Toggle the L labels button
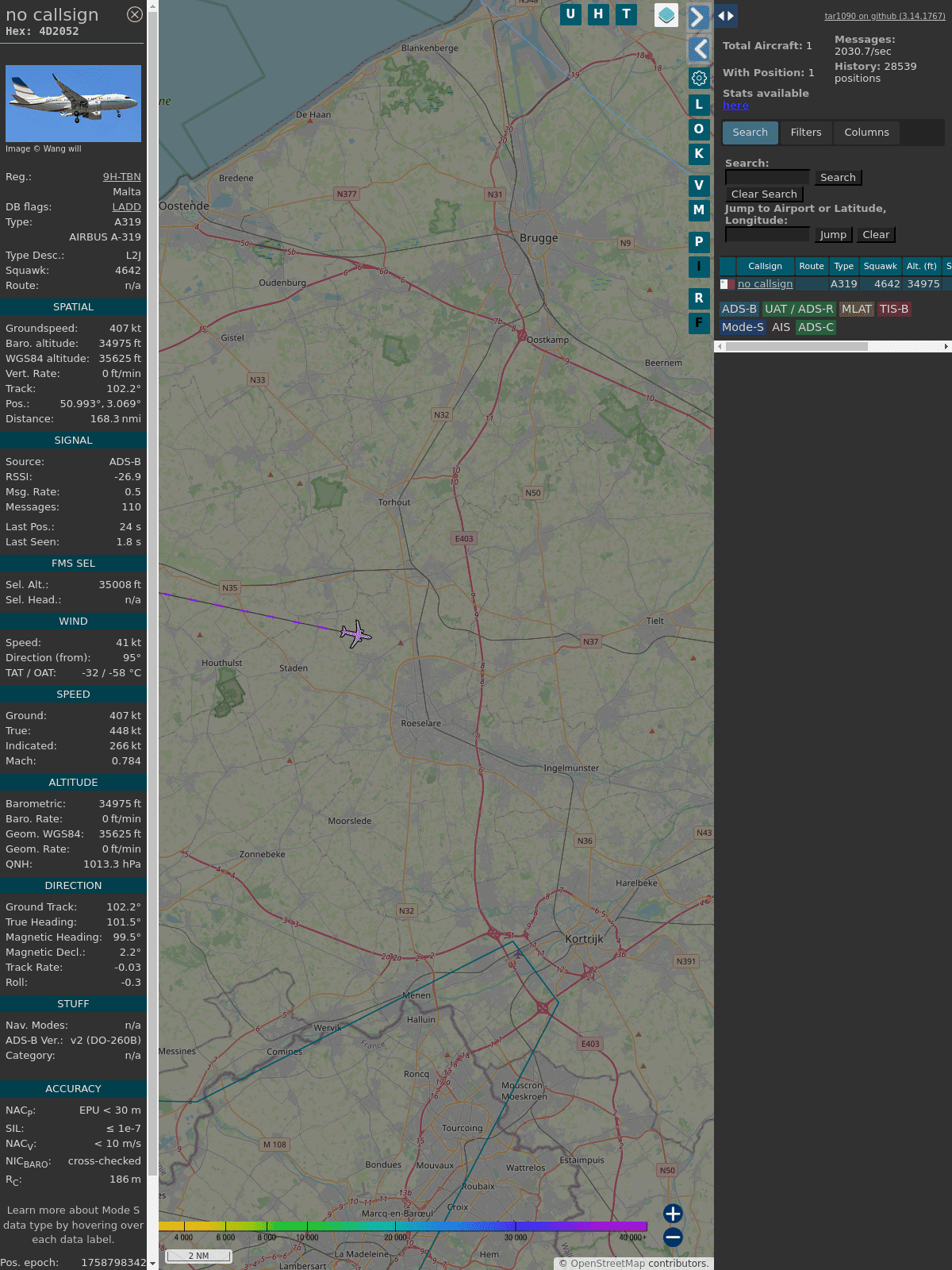The height and width of the screenshot is (1270, 952). (699, 104)
